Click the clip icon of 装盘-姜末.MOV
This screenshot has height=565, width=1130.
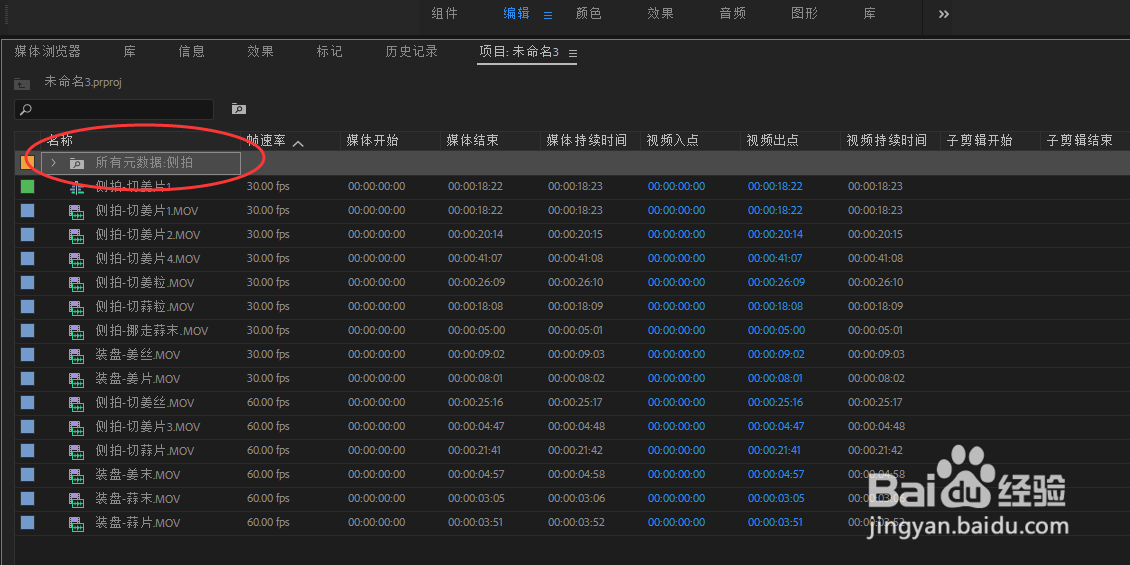tap(76, 475)
